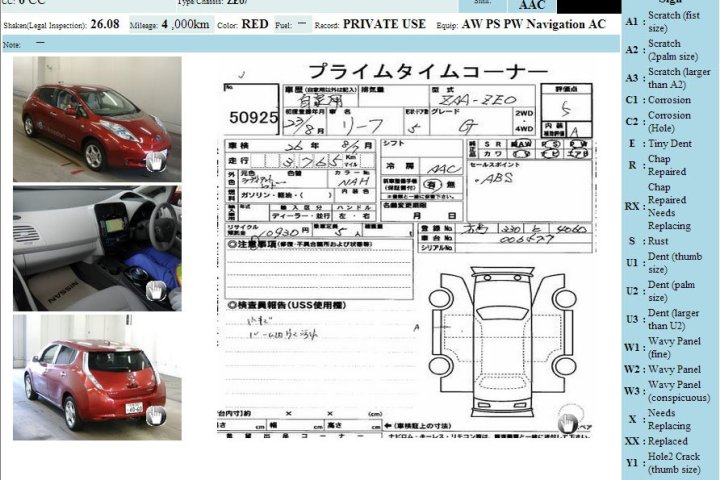The image size is (720, 480).
Task: Click legend entry U1 Dent thumb size
Action: [664, 263]
